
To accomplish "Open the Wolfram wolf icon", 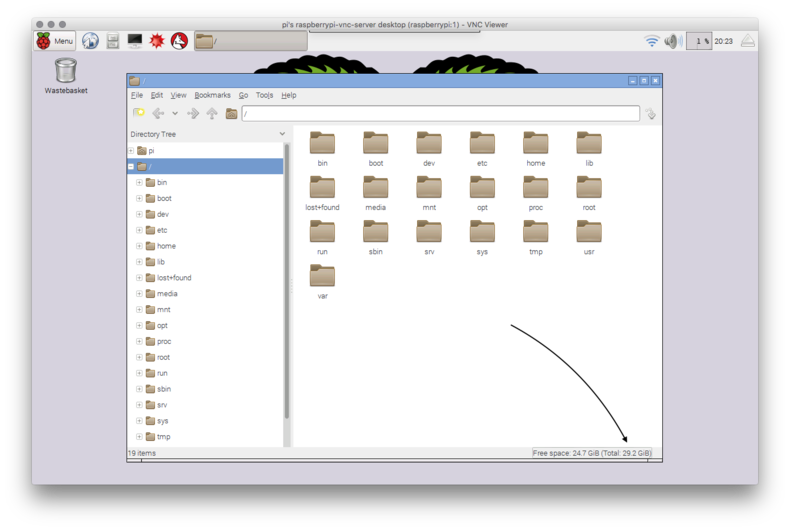I will click(x=179, y=41).
